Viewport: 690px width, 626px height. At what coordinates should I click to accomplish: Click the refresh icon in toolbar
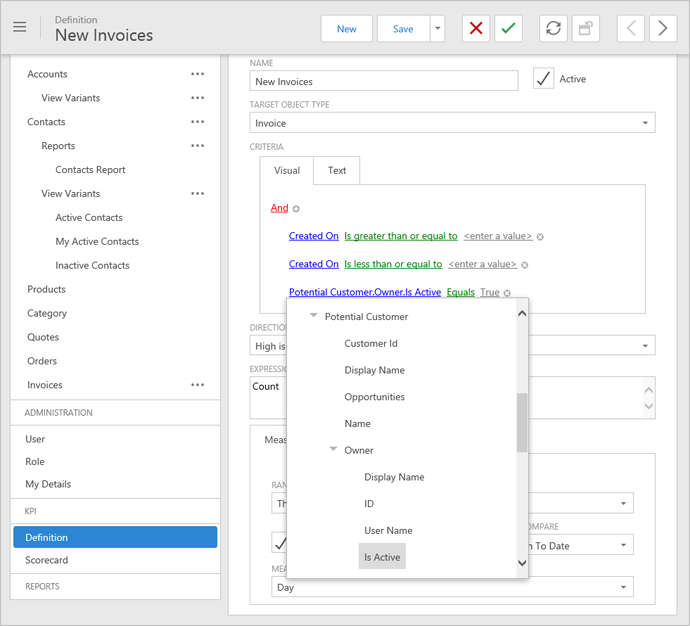[x=553, y=29]
